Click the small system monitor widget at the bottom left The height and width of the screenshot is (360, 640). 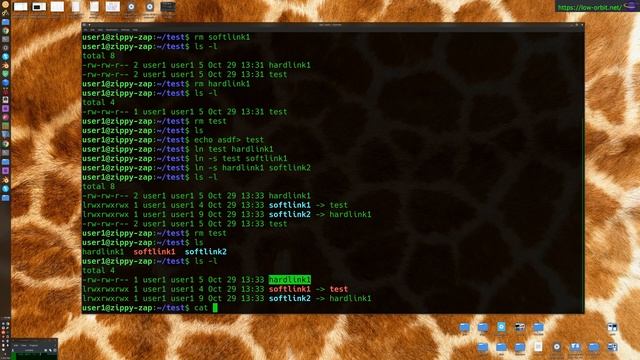(x=34, y=349)
